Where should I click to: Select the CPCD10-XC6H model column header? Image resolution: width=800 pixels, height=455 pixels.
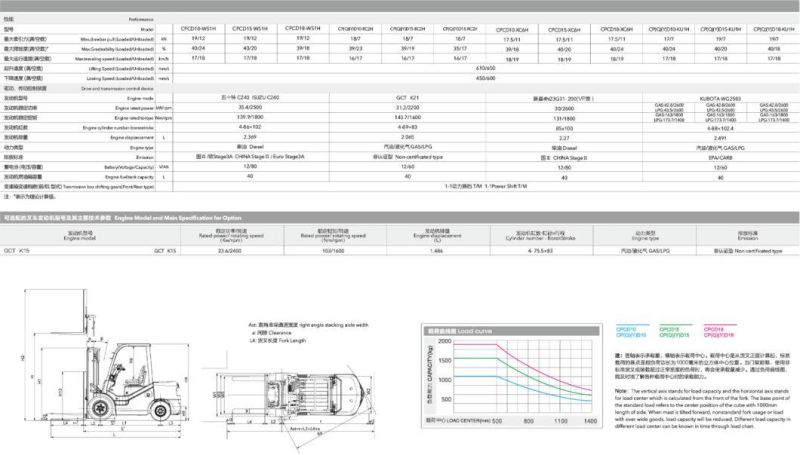click(x=512, y=30)
